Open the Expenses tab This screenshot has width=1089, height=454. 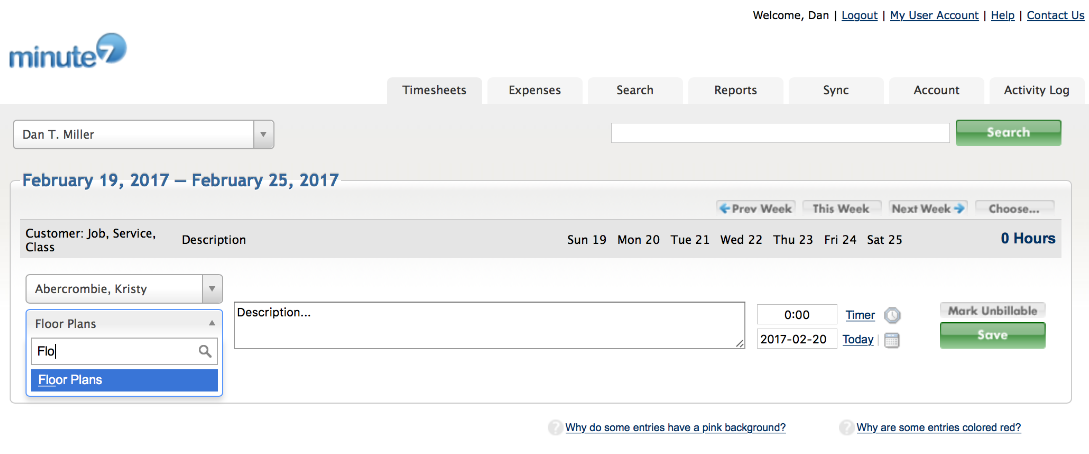[x=535, y=90]
